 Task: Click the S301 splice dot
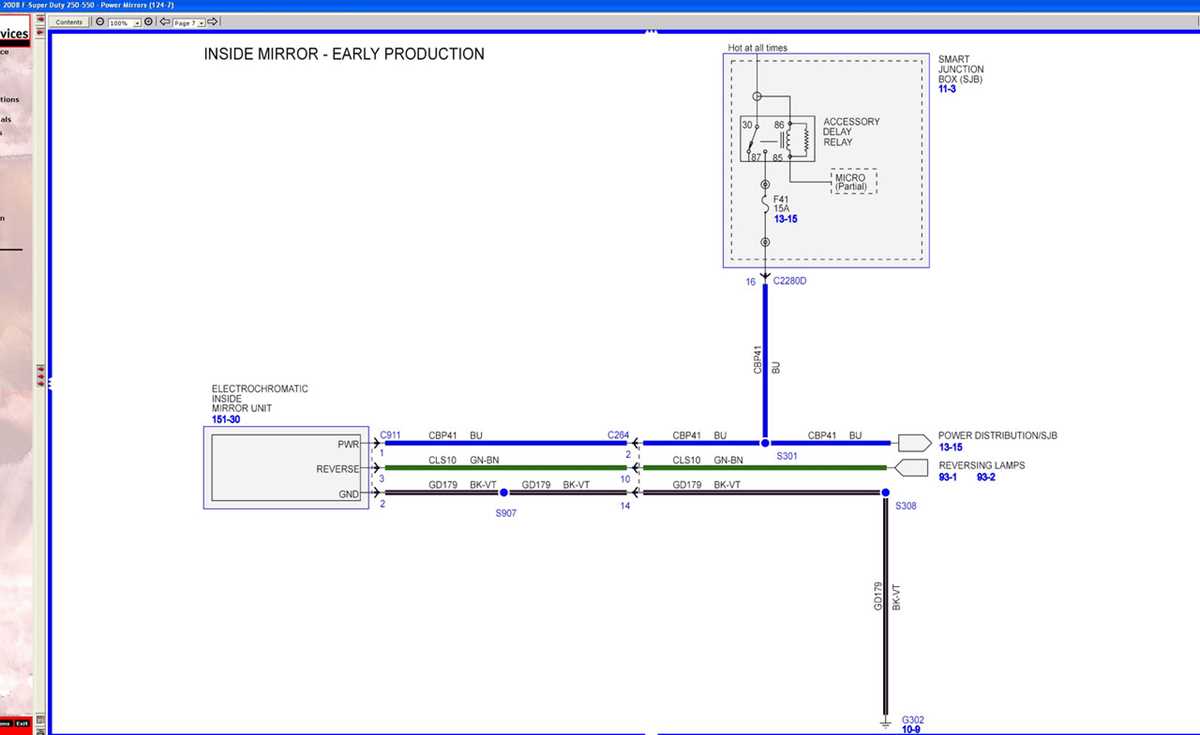click(x=766, y=442)
